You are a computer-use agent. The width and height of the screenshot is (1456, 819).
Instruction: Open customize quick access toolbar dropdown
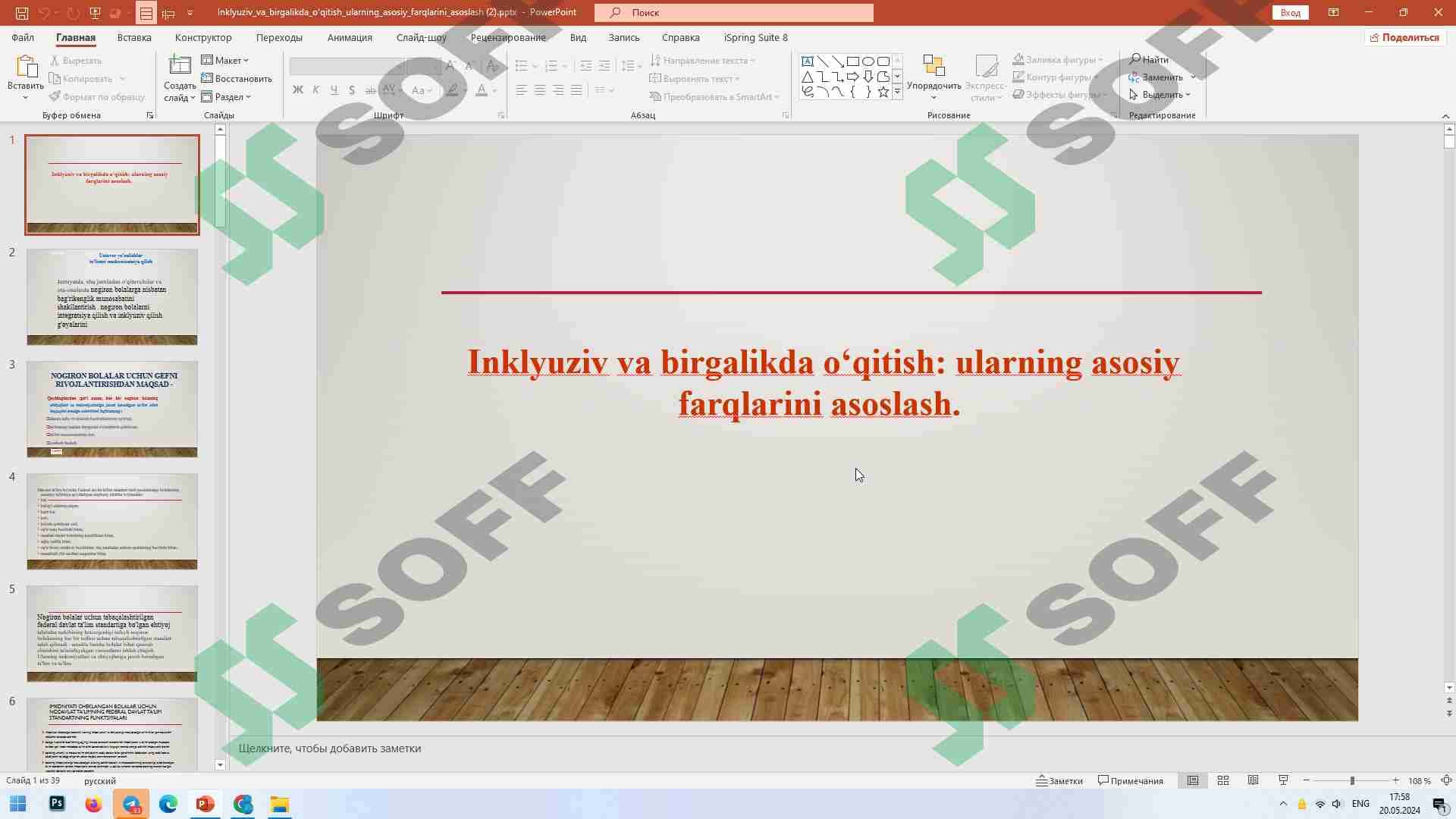coord(190,13)
